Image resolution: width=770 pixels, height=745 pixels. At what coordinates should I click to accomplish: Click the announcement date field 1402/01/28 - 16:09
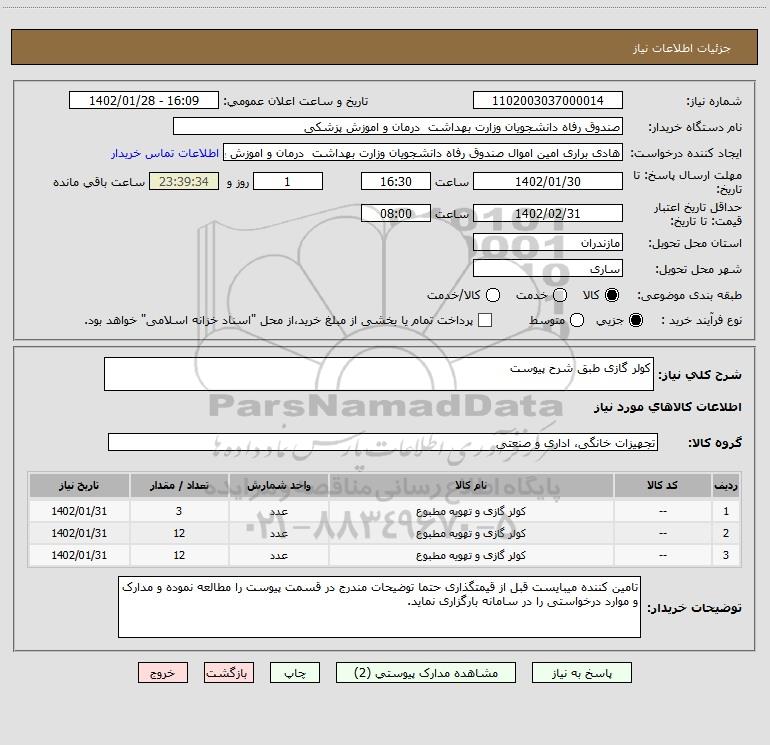pyautogui.click(x=144, y=101)
